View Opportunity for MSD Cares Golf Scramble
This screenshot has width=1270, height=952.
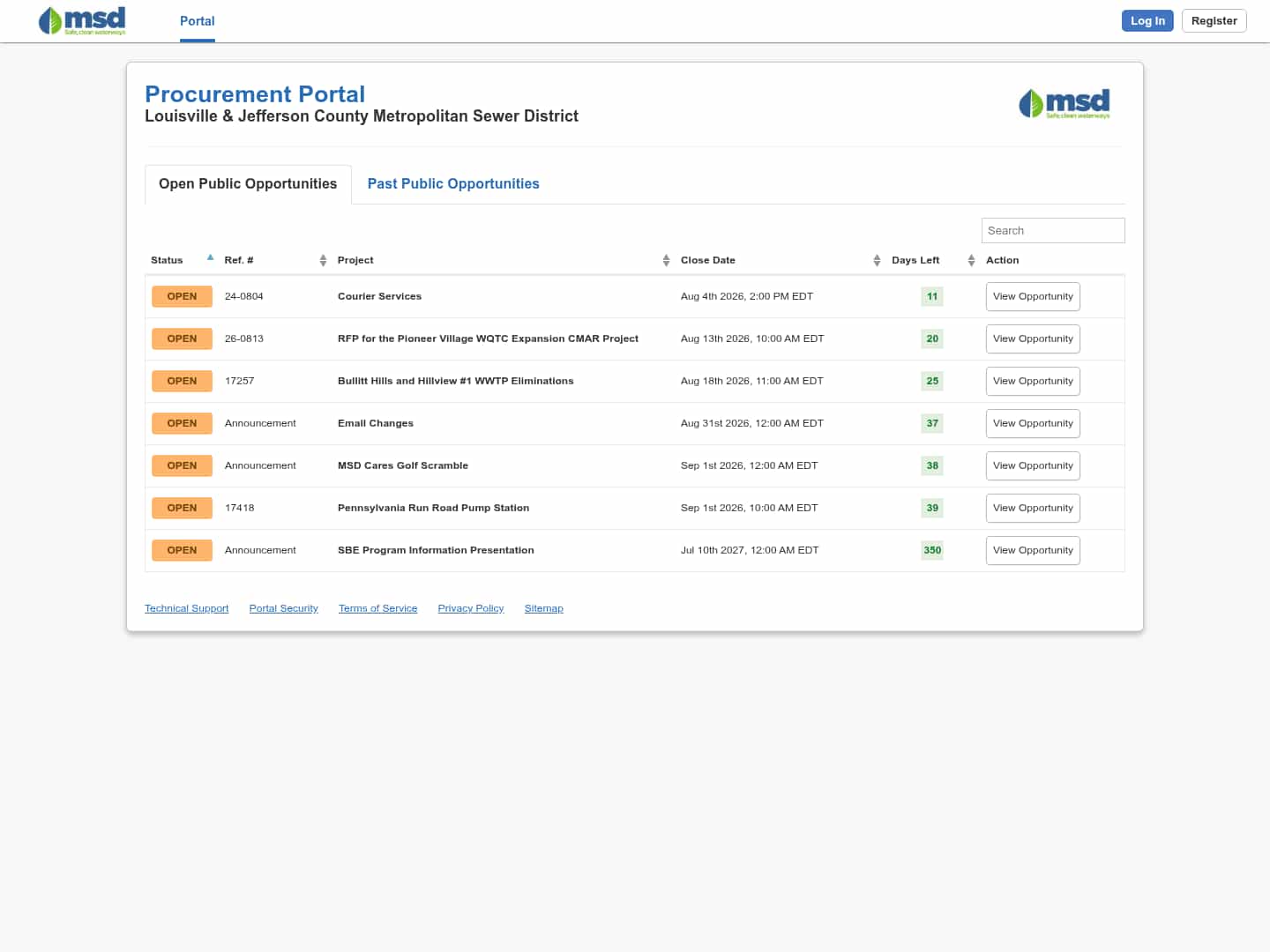[1033, 465]
